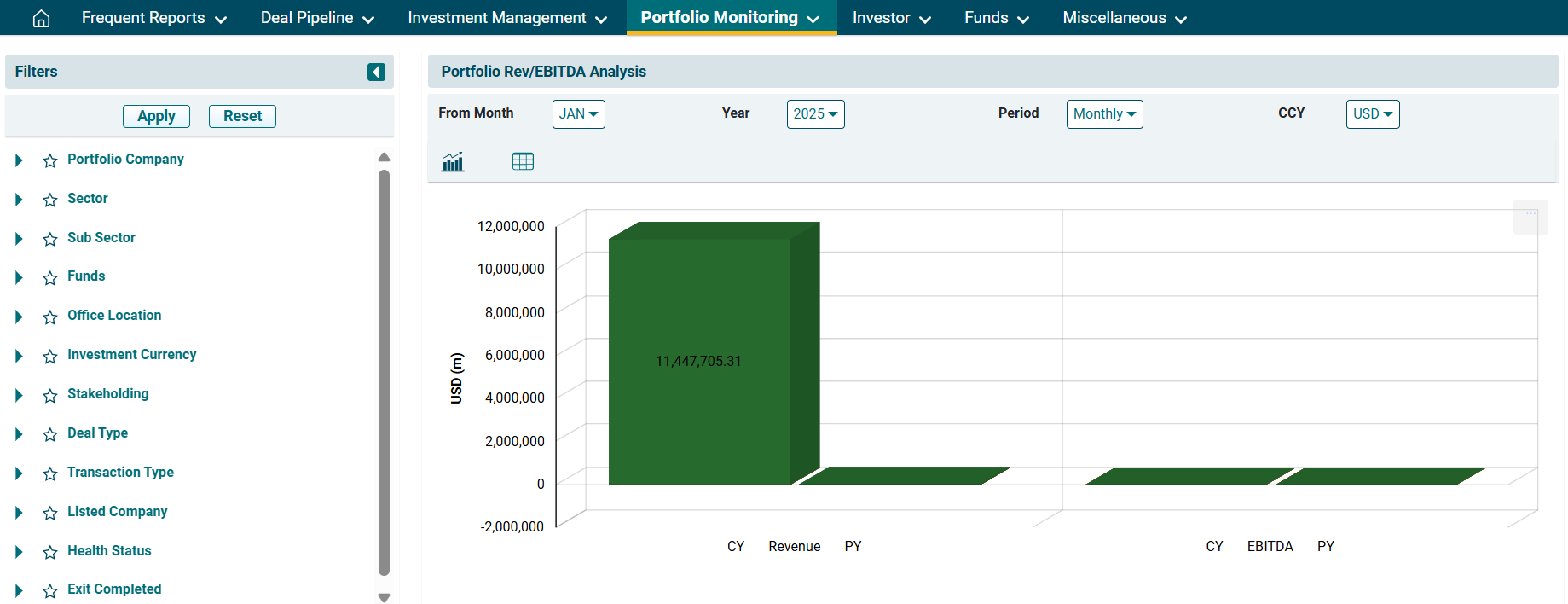Collapse the Filters panel with arrow icon

point(376,72)
